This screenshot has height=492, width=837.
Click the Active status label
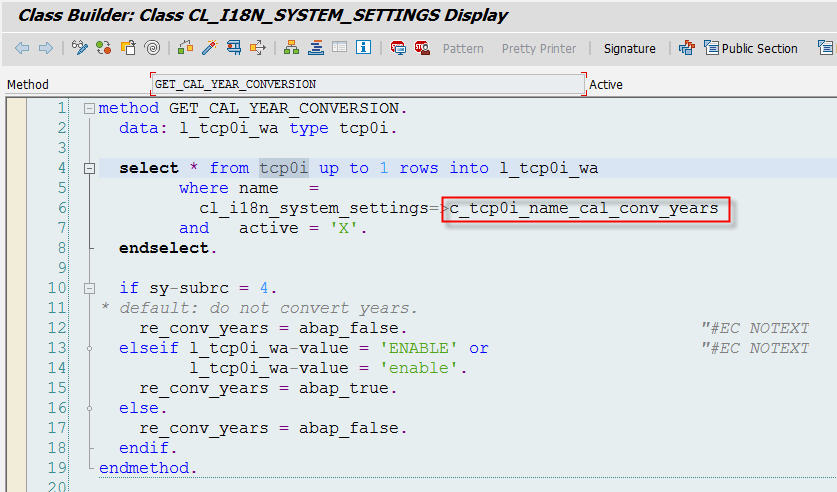point(606,84)
